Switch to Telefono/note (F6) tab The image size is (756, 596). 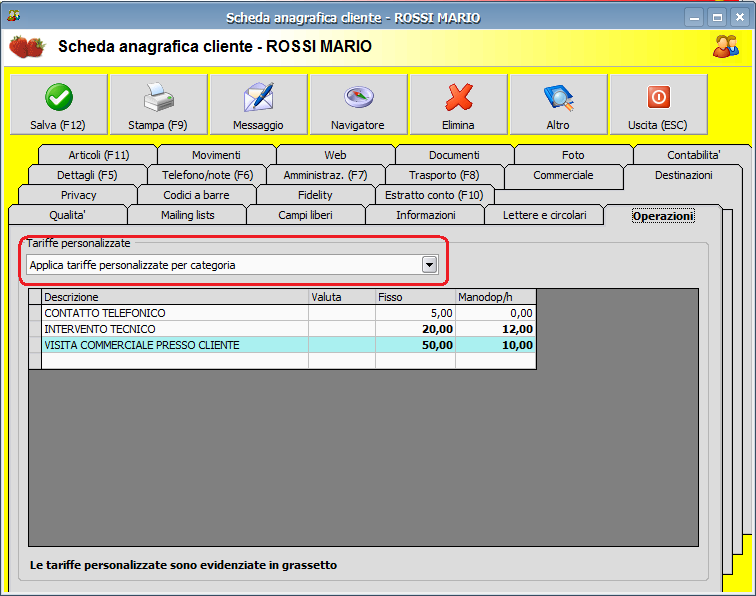pos(207,175)
